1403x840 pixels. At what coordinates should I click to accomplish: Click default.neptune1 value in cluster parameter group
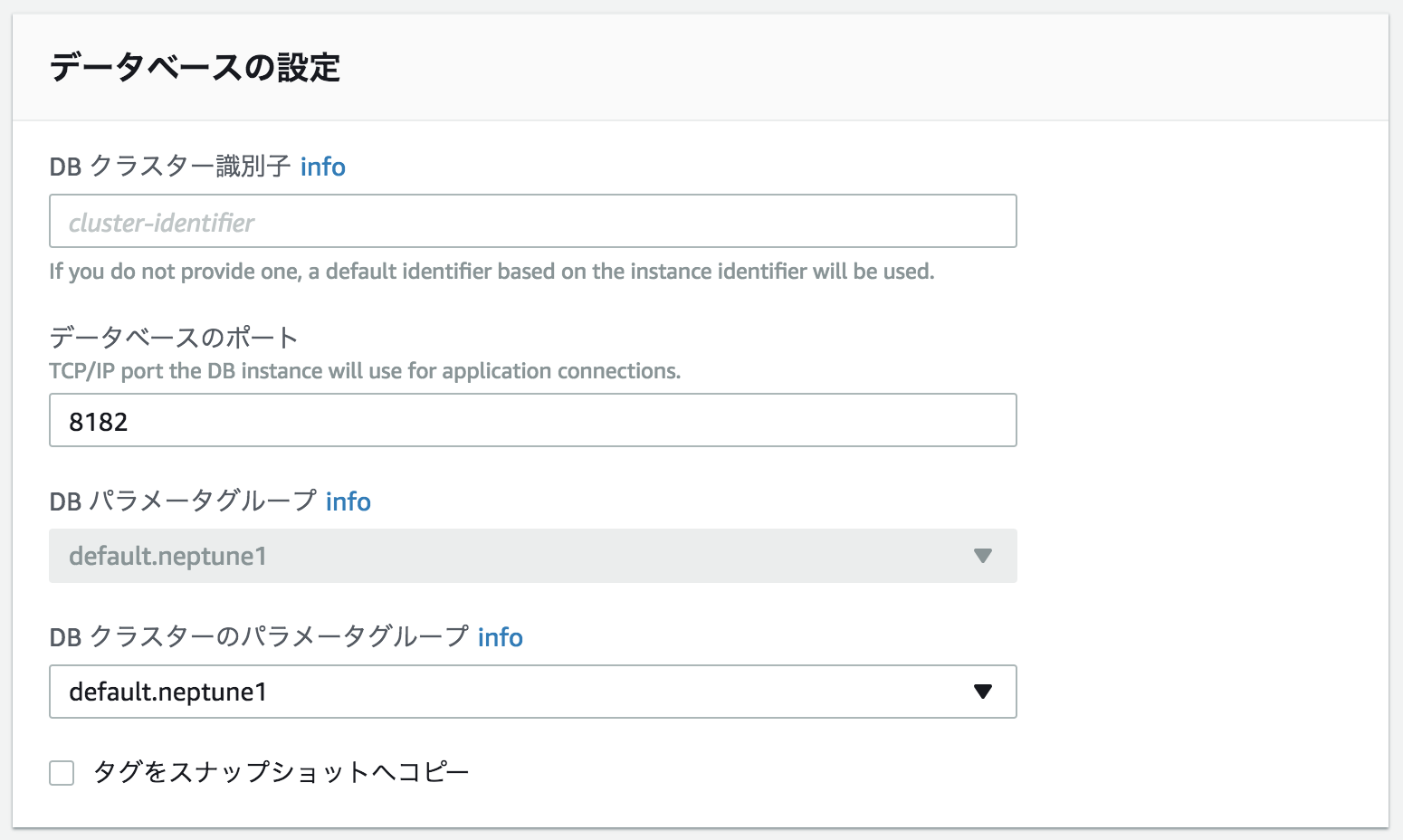point(168,692)
